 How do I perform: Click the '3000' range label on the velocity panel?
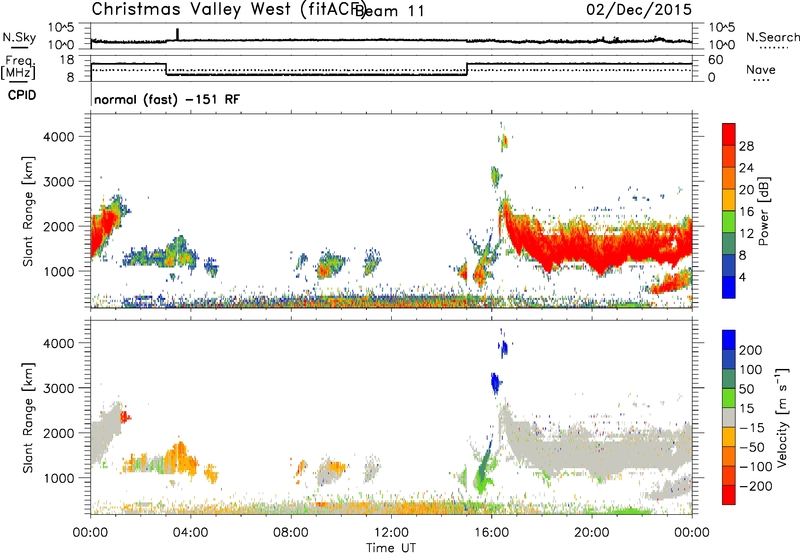(59, 388)
